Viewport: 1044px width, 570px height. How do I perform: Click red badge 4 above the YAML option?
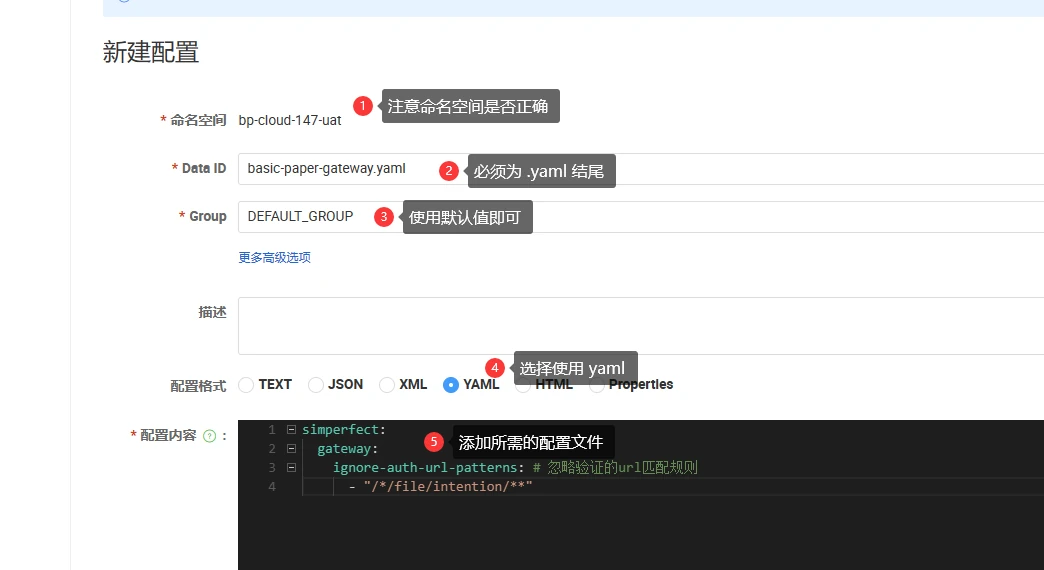[494, 368]
